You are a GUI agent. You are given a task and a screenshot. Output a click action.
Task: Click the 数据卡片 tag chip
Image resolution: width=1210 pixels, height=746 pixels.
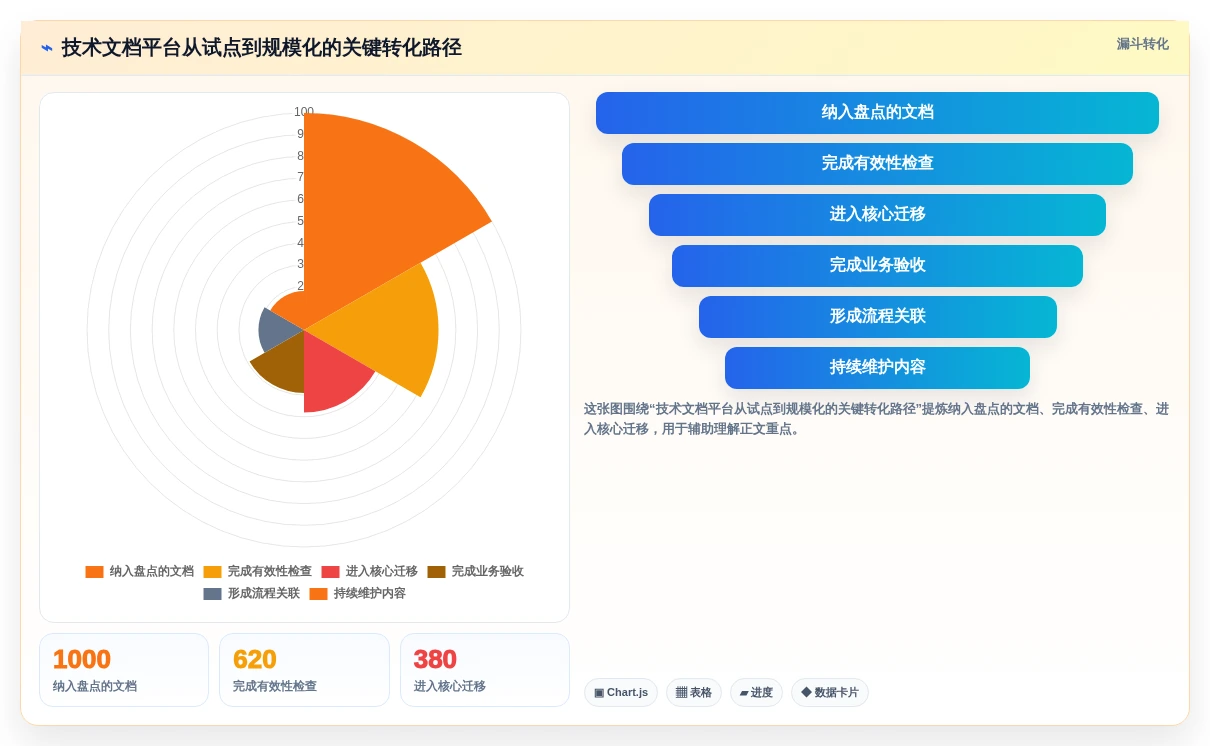(x=830, y=693)
